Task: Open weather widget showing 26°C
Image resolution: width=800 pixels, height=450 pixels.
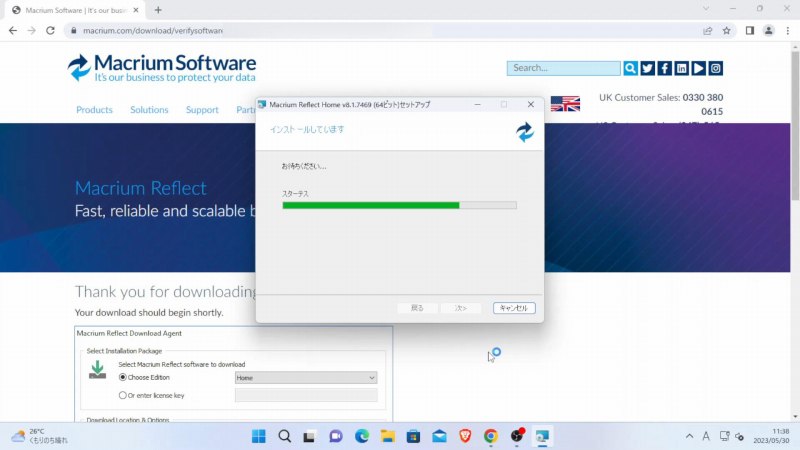Action: click(40, 436)
